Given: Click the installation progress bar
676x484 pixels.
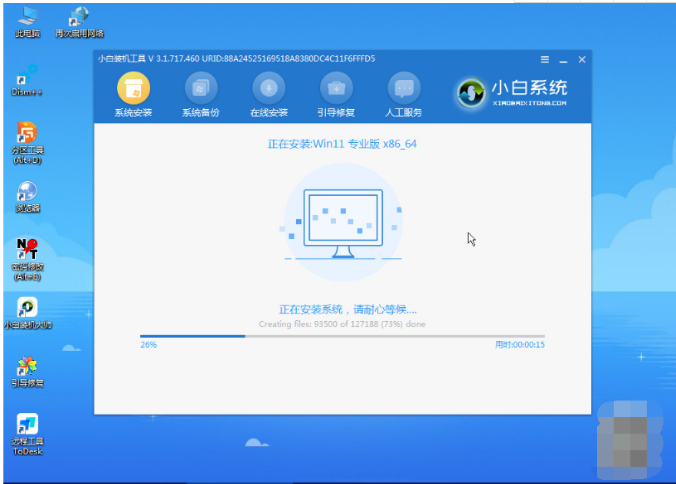Looking at the screenshot, I should (342, 336).
